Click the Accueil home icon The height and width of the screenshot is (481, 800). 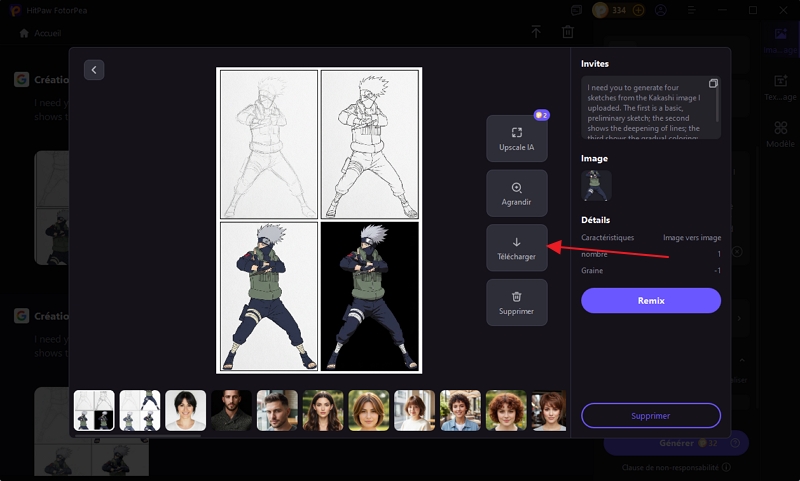(x=23, y=33)
